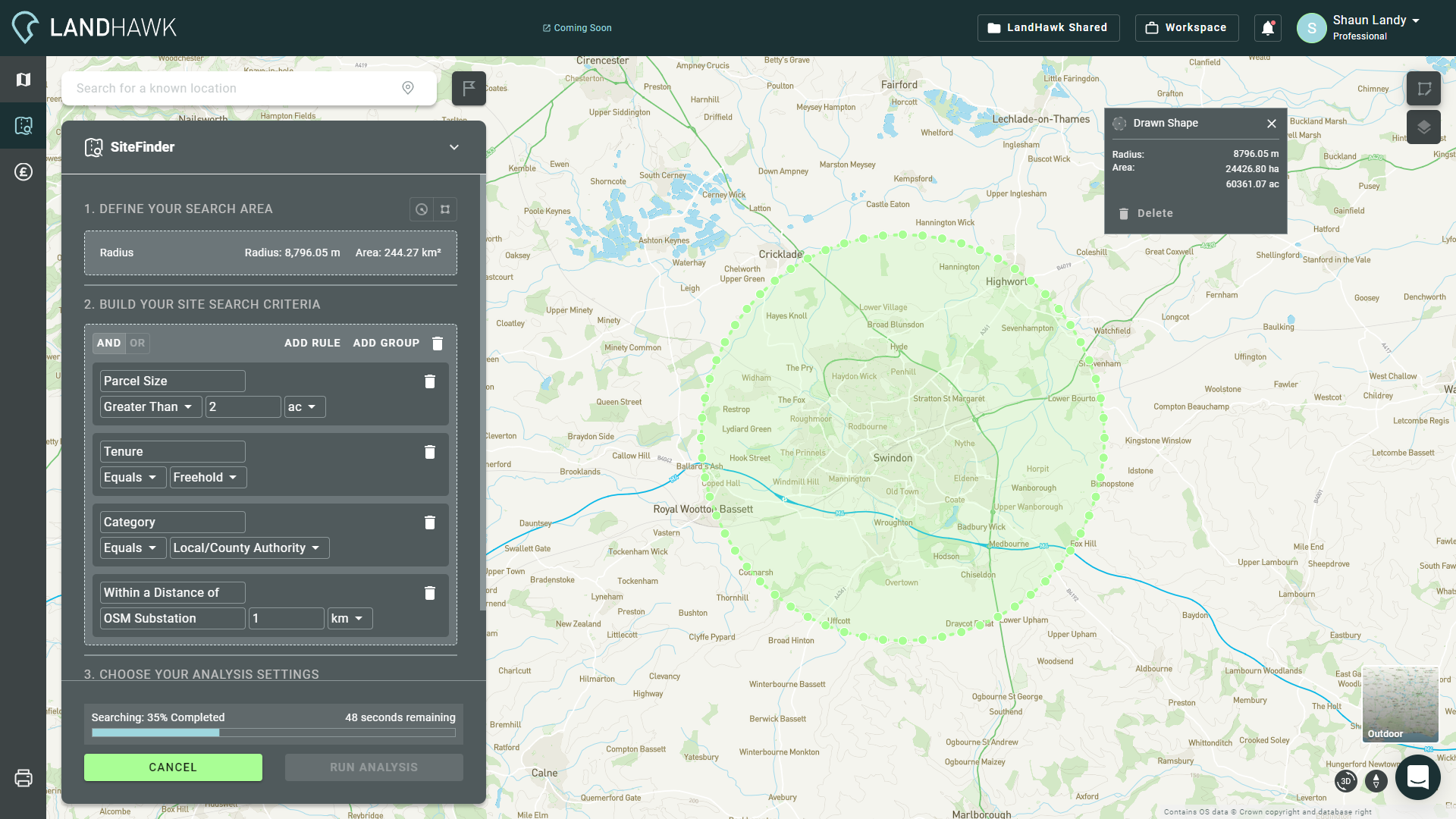Cancel the running search
This screenshot has height=819, width=1456.
tap(173, 767)
